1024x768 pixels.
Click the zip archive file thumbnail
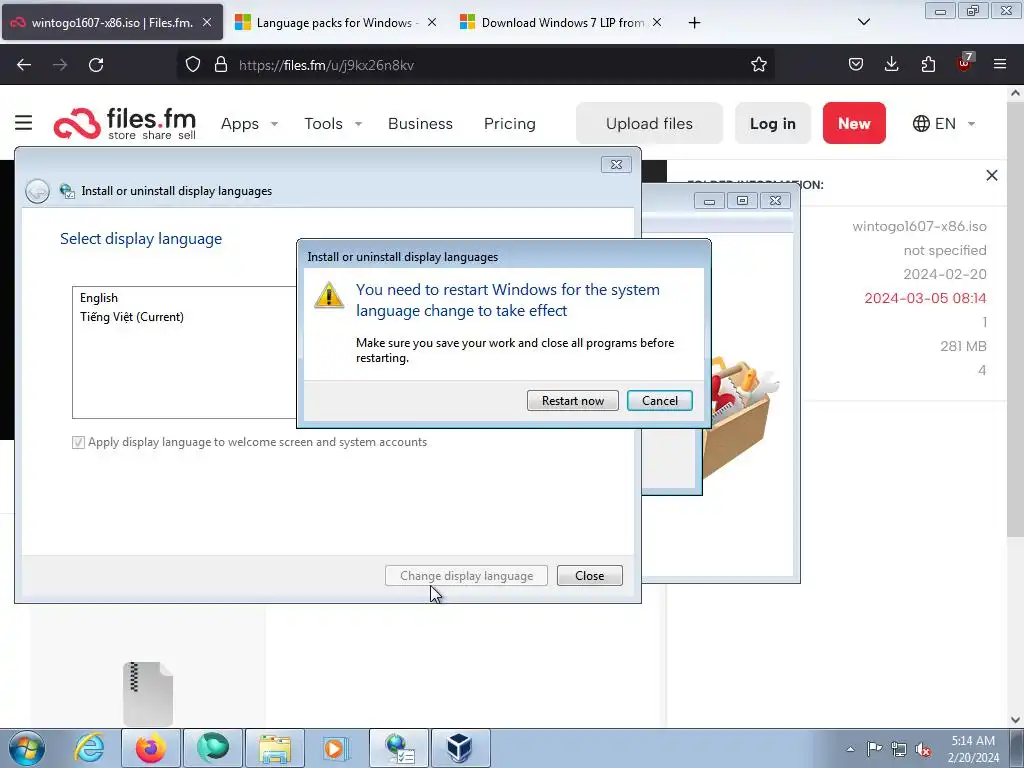[148, 694]
